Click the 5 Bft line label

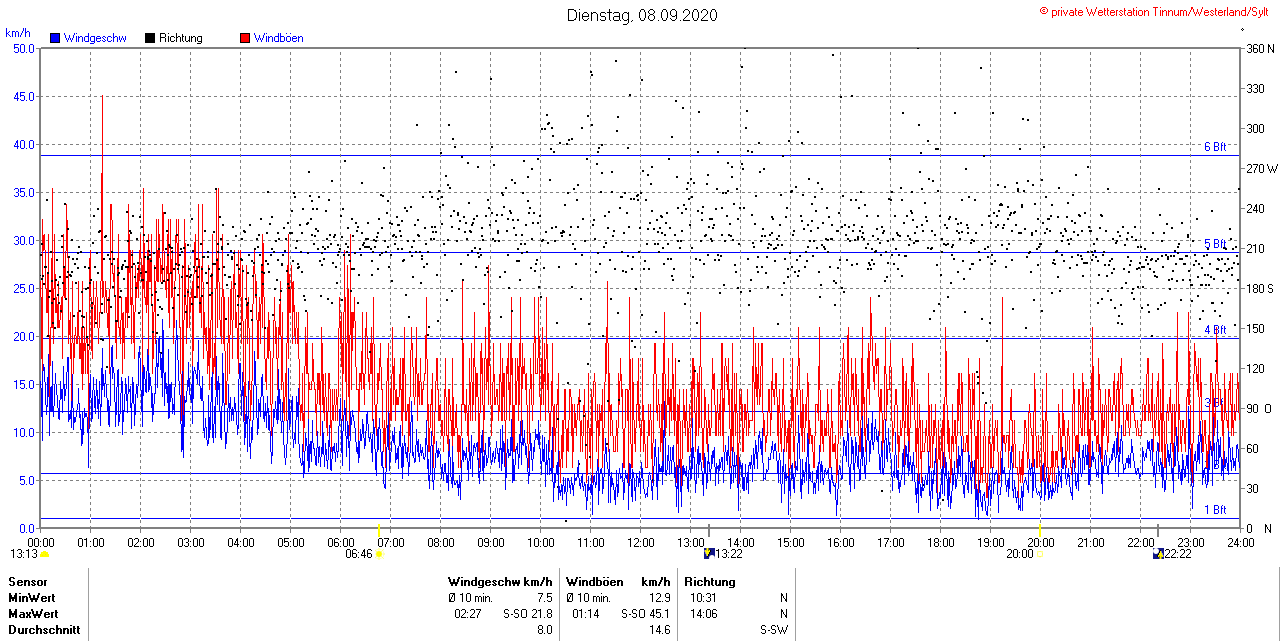(1215, 244)
